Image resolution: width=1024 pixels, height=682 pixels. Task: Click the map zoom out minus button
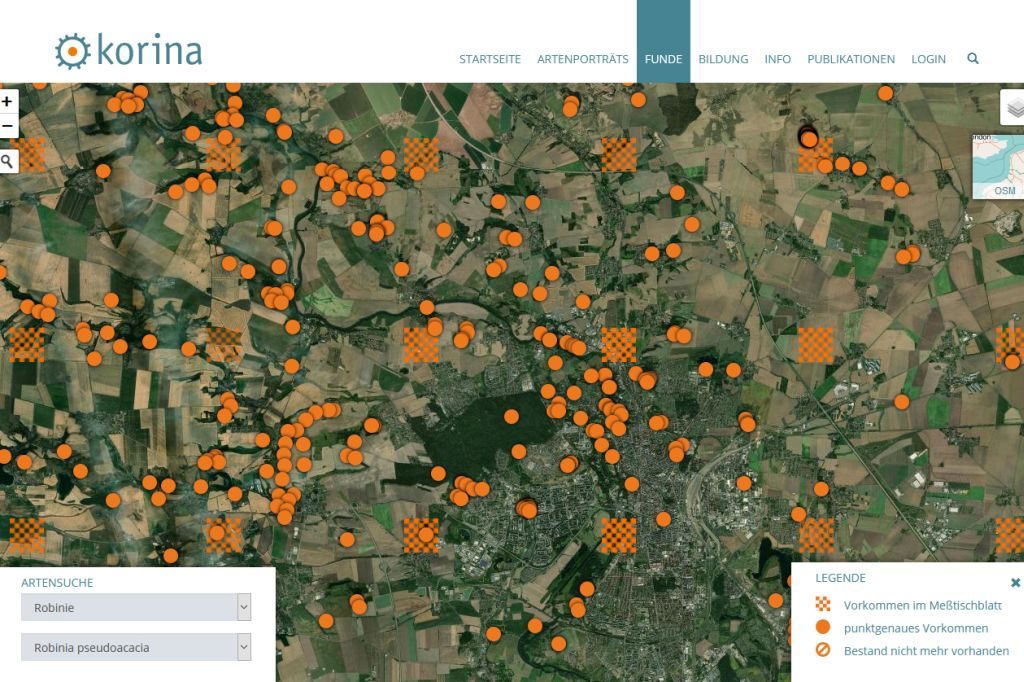[8, 127]
